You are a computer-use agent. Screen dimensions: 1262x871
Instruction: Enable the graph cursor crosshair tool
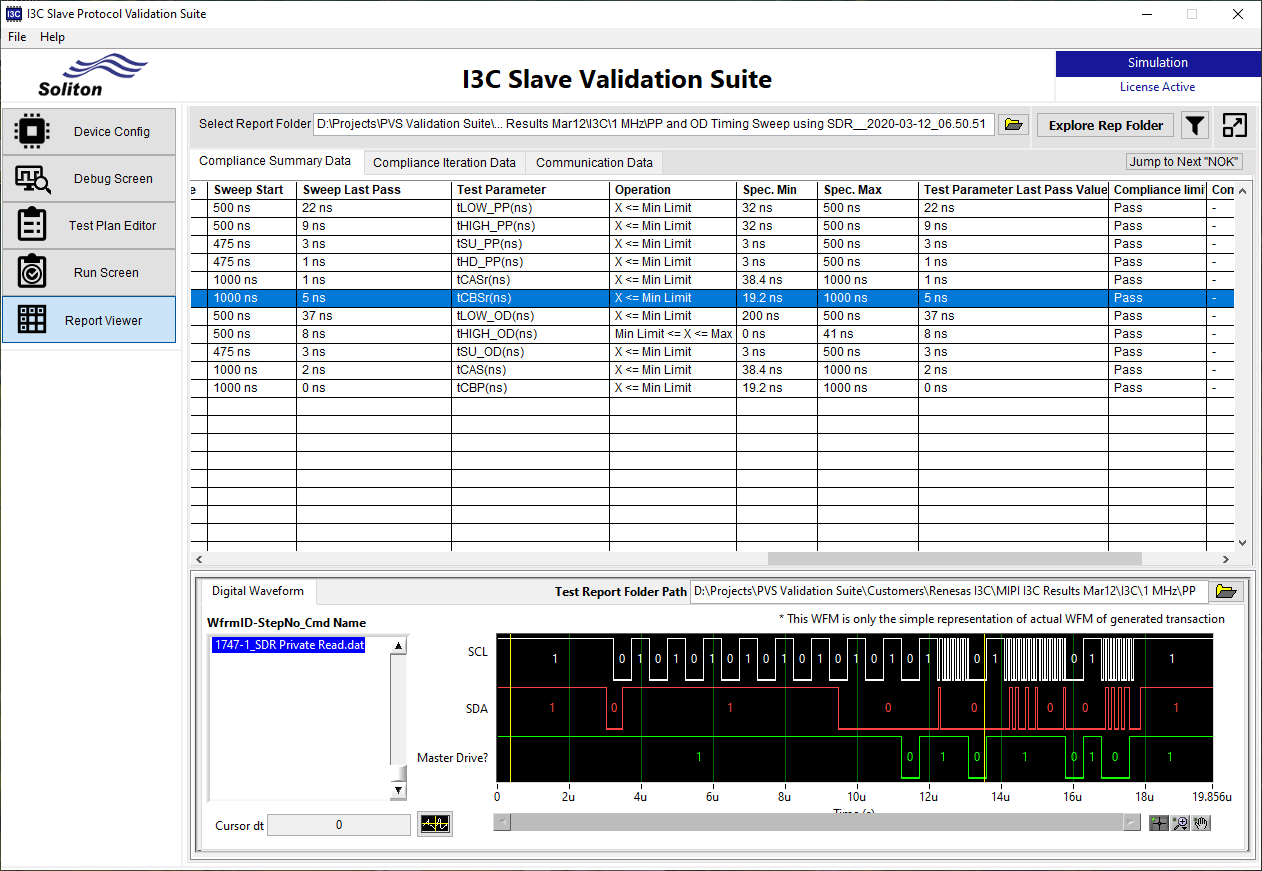(1158, 823)
